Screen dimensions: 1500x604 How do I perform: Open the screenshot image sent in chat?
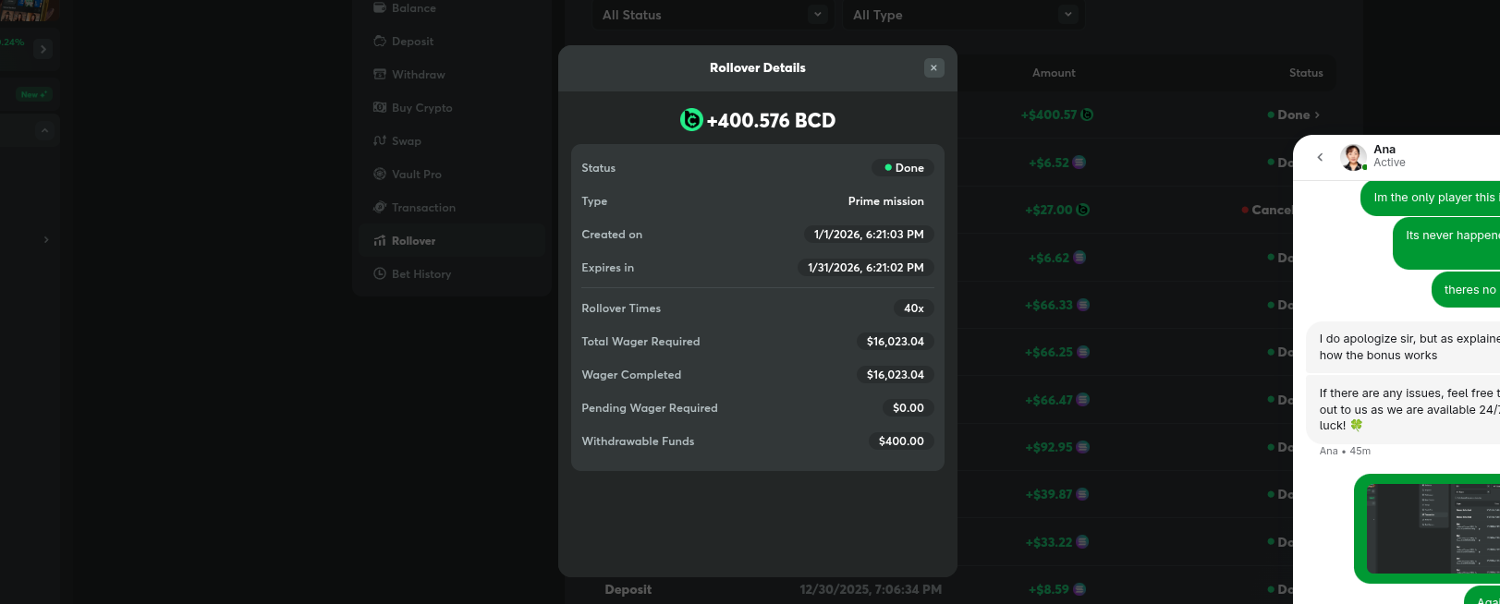1432,528
